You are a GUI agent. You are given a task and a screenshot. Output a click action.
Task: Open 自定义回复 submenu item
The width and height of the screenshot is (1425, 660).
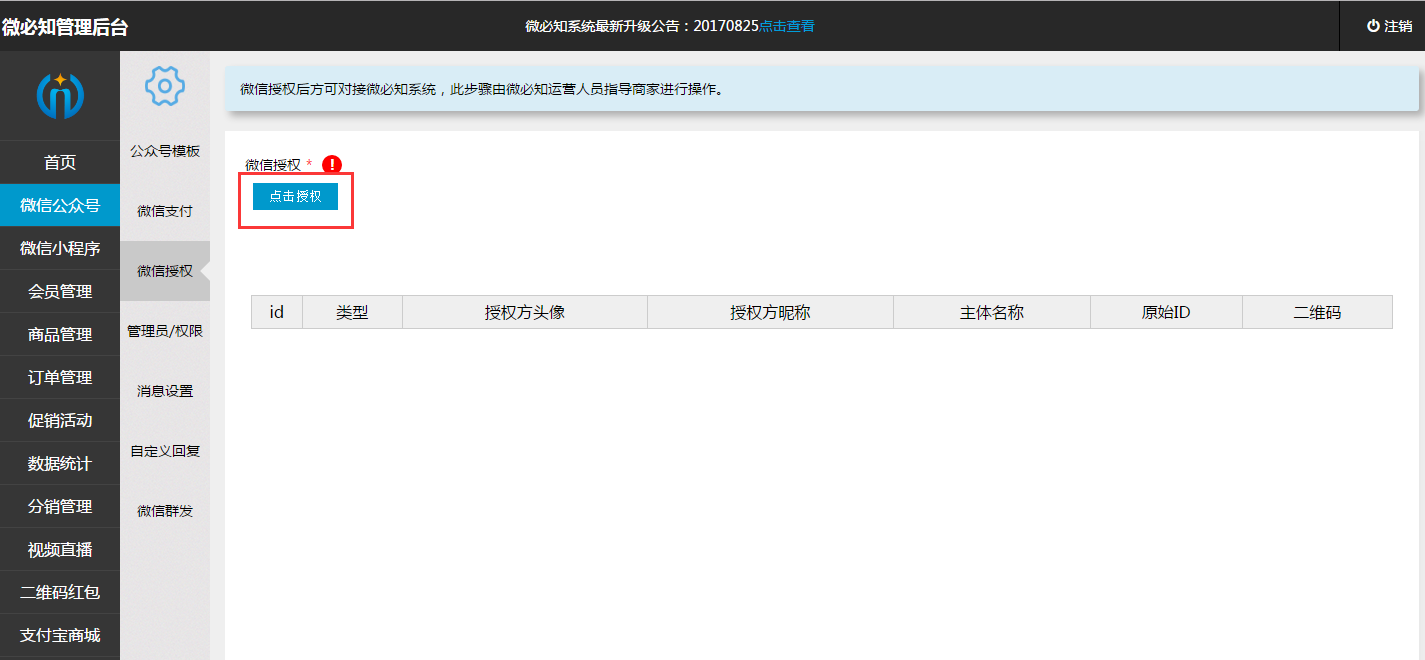click(x=165, y=451)
